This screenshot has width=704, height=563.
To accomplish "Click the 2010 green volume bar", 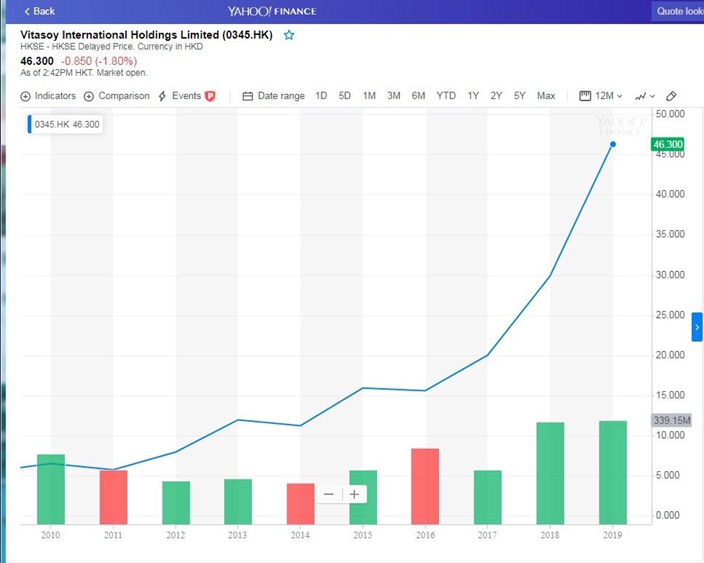I will pos(51,489).
